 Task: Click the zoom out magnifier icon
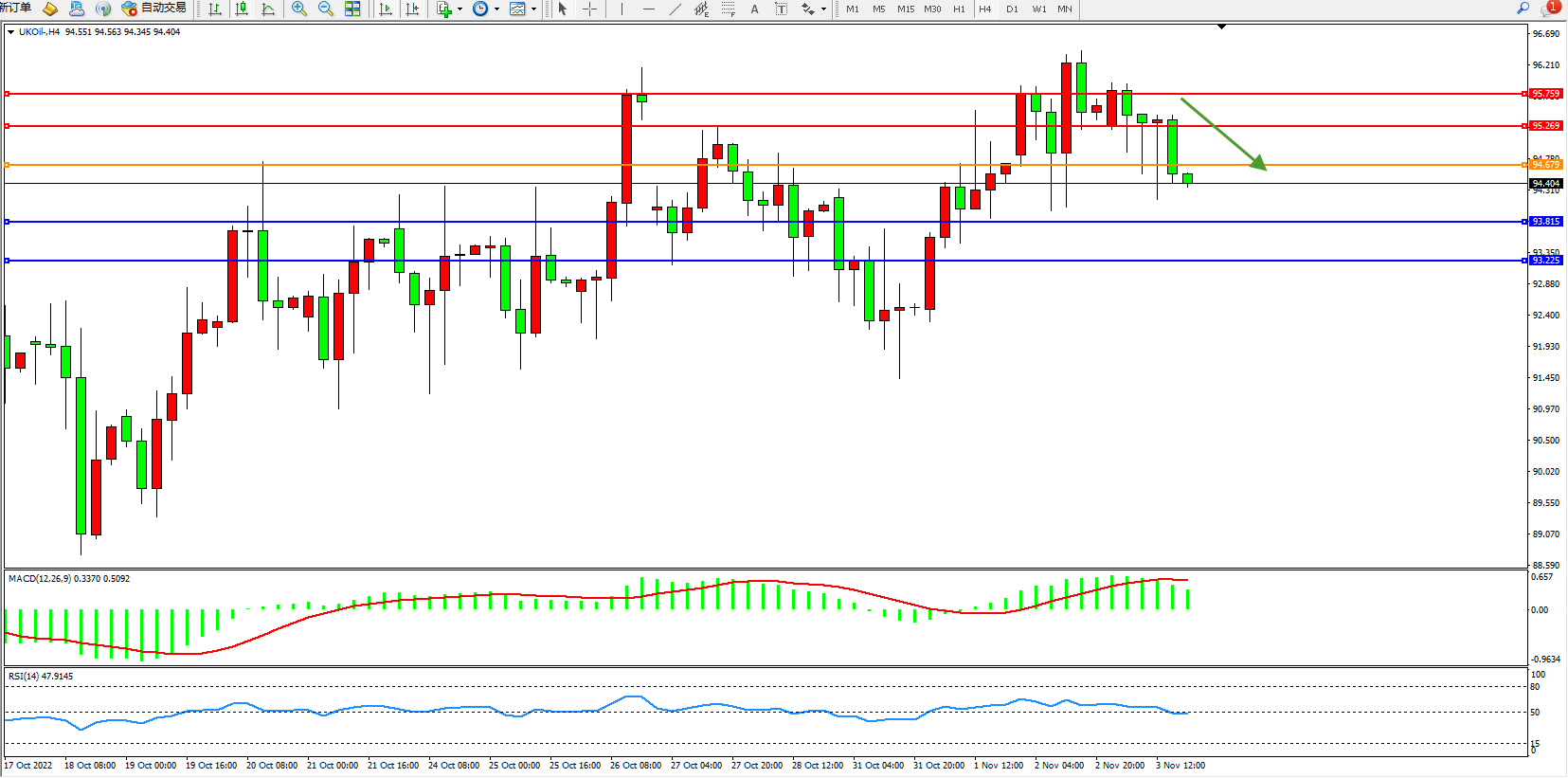pyautogui.click(x=326, y=9)
